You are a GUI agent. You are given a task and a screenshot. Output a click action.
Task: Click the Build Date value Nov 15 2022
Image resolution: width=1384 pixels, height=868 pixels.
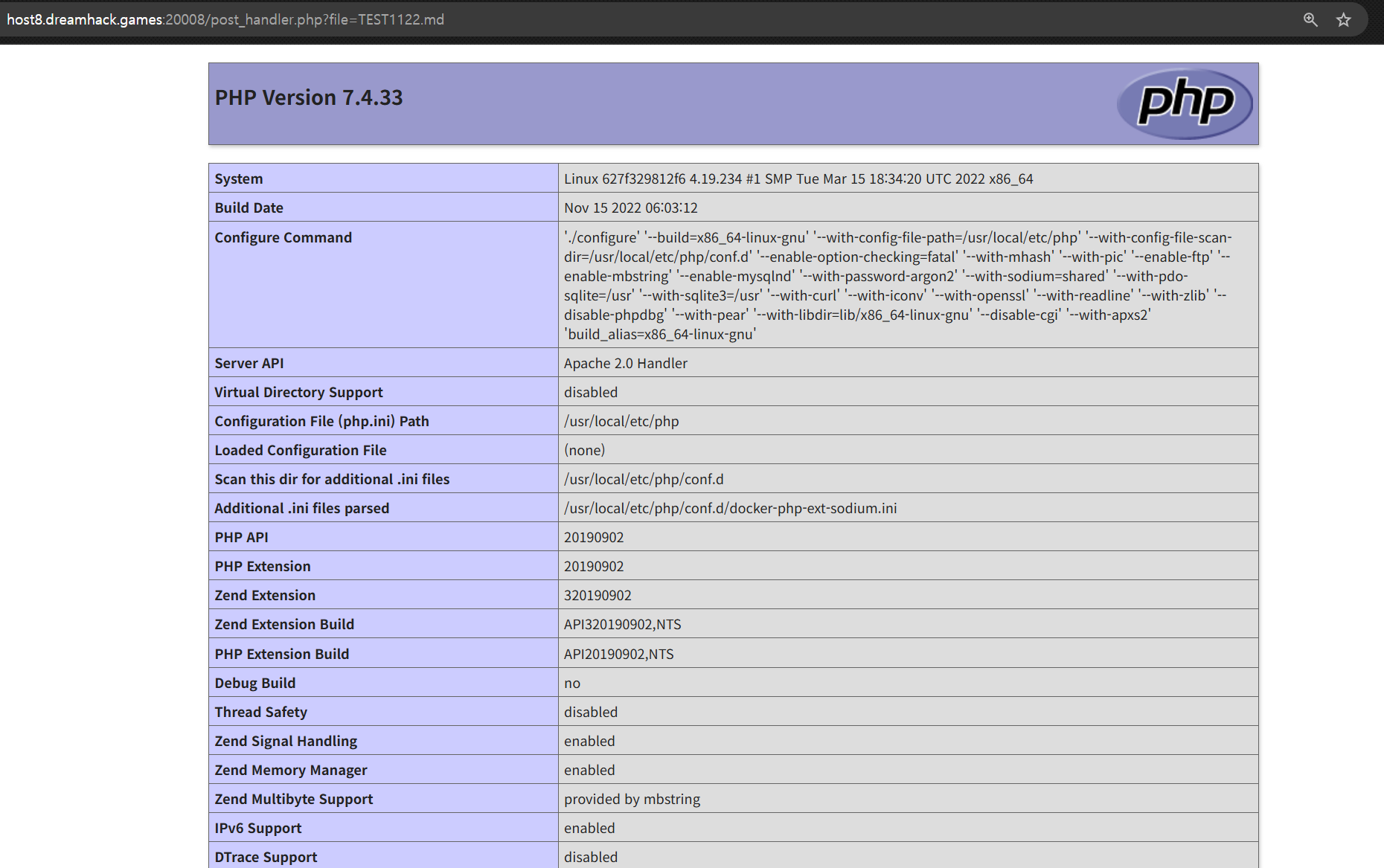point(630,208)
